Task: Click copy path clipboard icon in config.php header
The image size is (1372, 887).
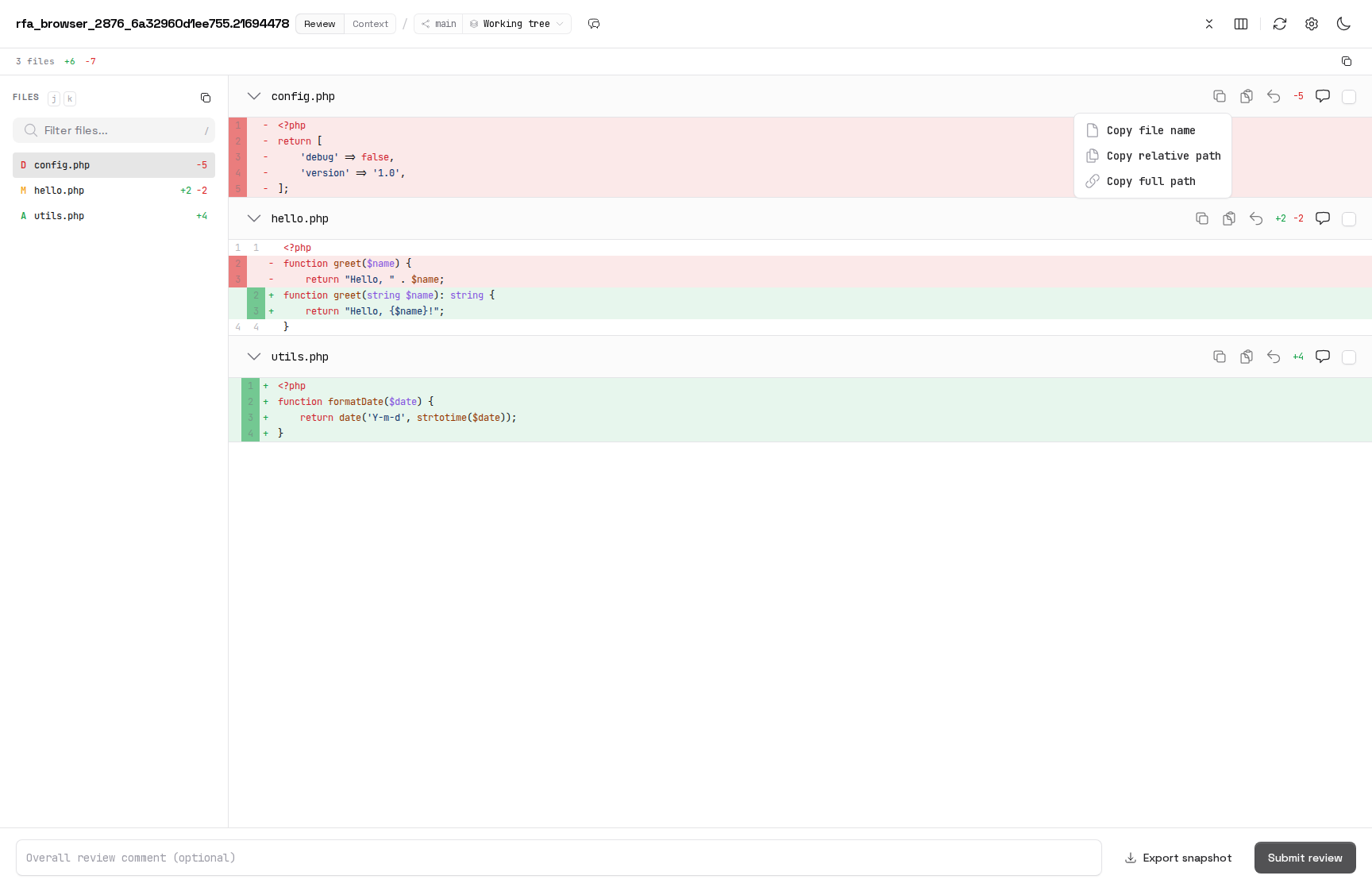Action: pos(1247,96)
